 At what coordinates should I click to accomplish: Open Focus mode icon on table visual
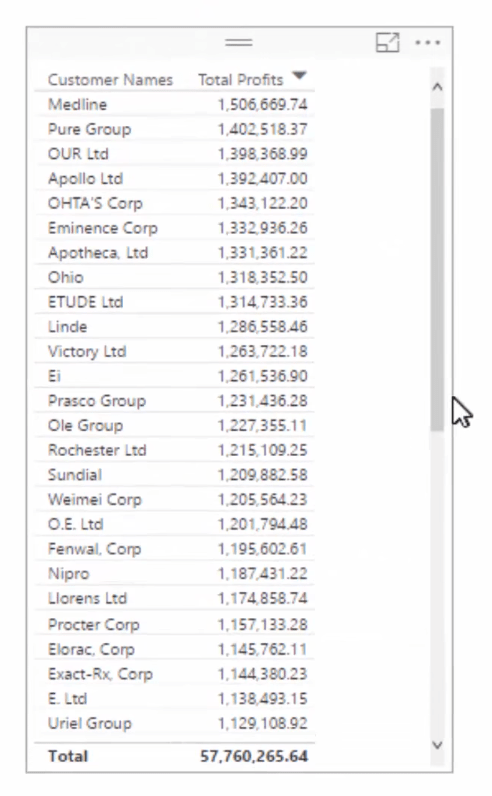(x=387, y=43)
